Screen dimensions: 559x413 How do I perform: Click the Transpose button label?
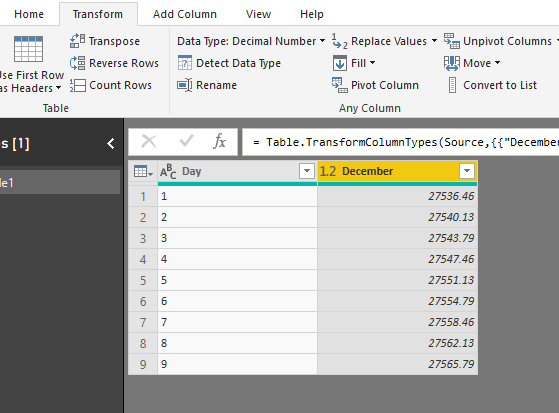pyautogui.click(x=114, y=41)
